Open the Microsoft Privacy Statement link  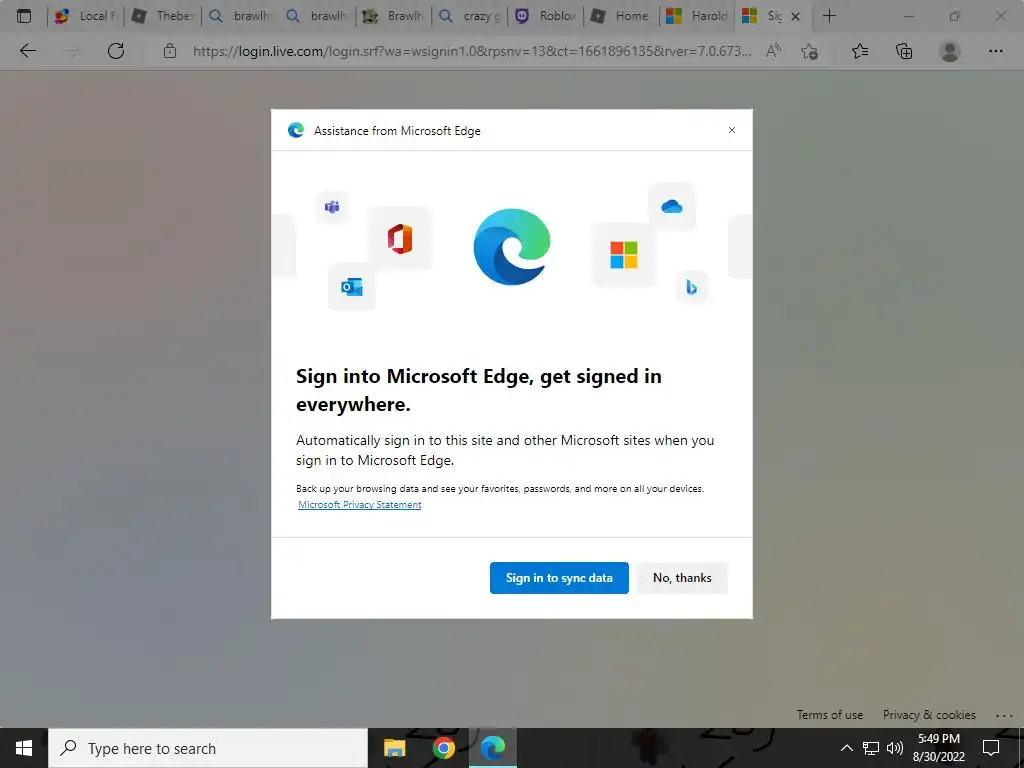[360, 505]
